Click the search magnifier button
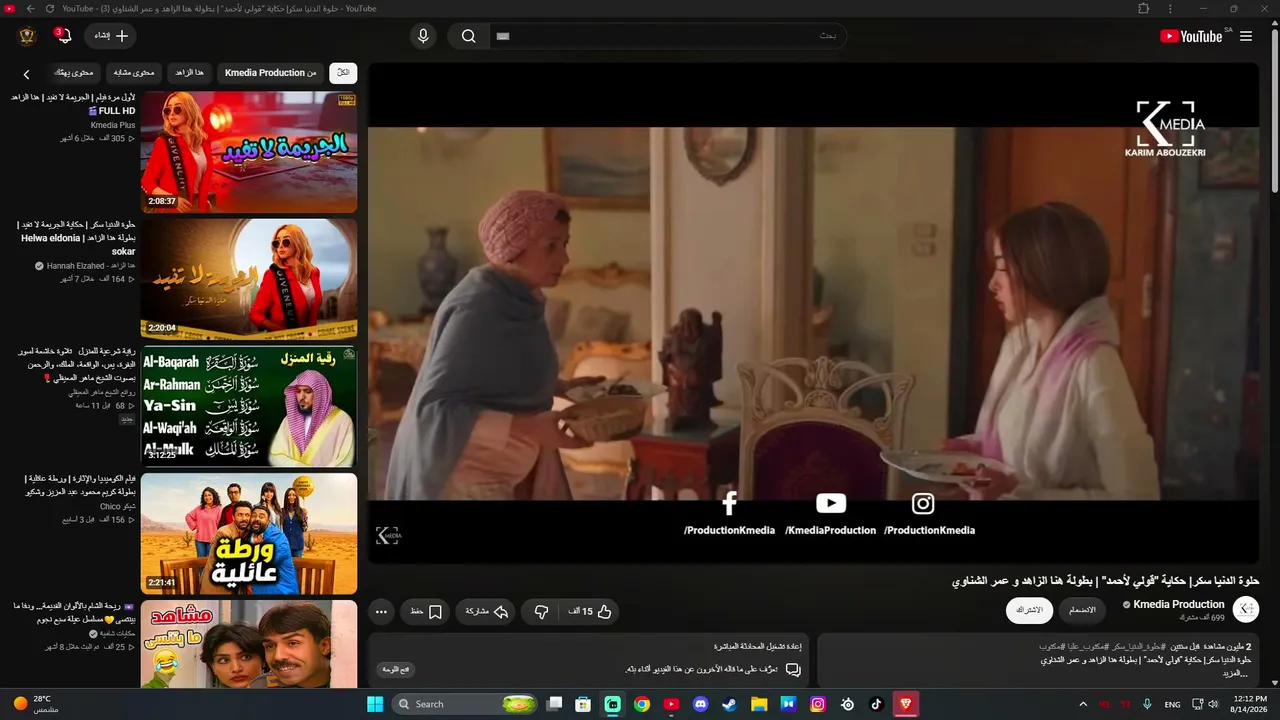Image resolution: width=1280 pixels, height=720 pixels. click(468, 36)
